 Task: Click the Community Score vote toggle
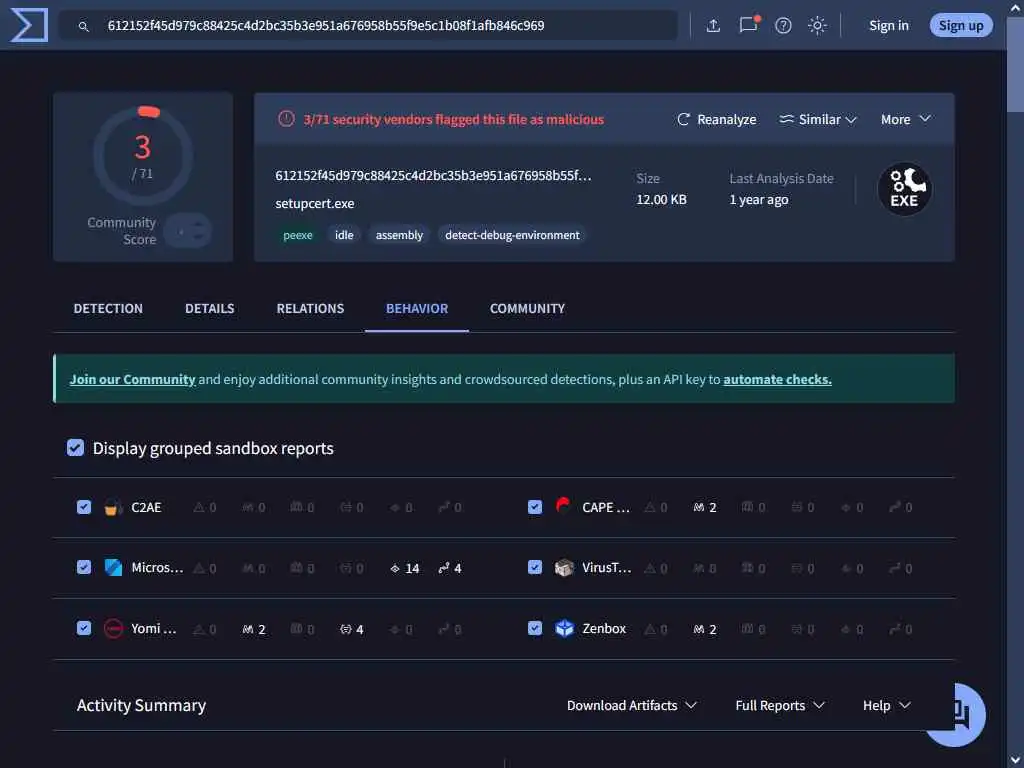point(188,231)
